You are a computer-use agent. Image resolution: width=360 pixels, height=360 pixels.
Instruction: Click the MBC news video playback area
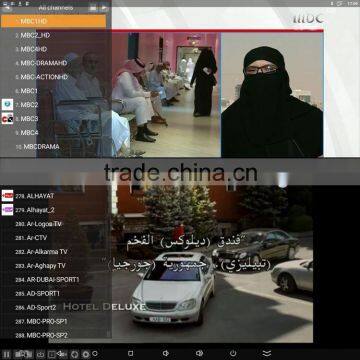click(217, 93)
